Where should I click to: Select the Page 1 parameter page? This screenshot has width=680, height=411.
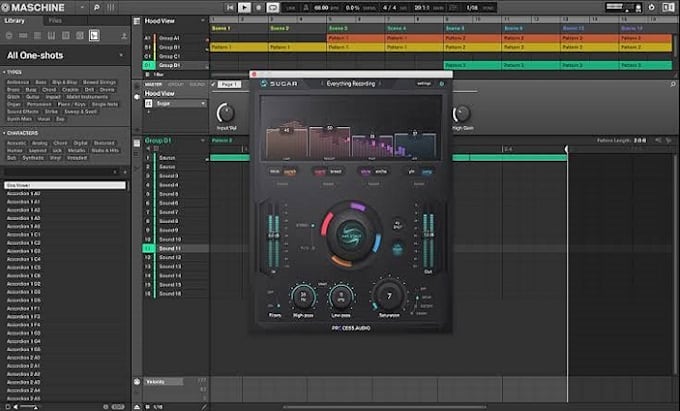229,85
